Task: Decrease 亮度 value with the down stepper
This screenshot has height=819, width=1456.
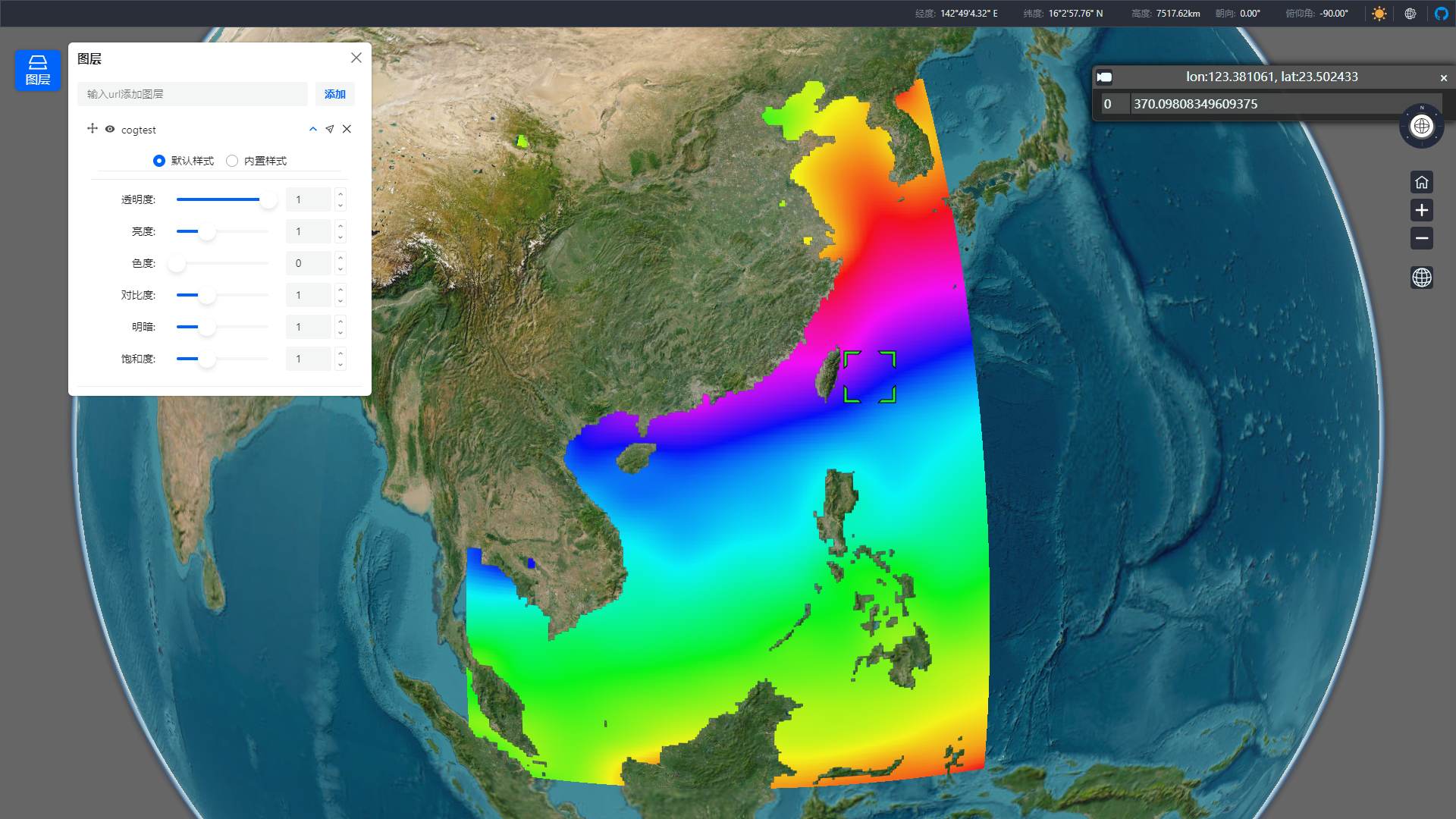Action: pos(340,237)
